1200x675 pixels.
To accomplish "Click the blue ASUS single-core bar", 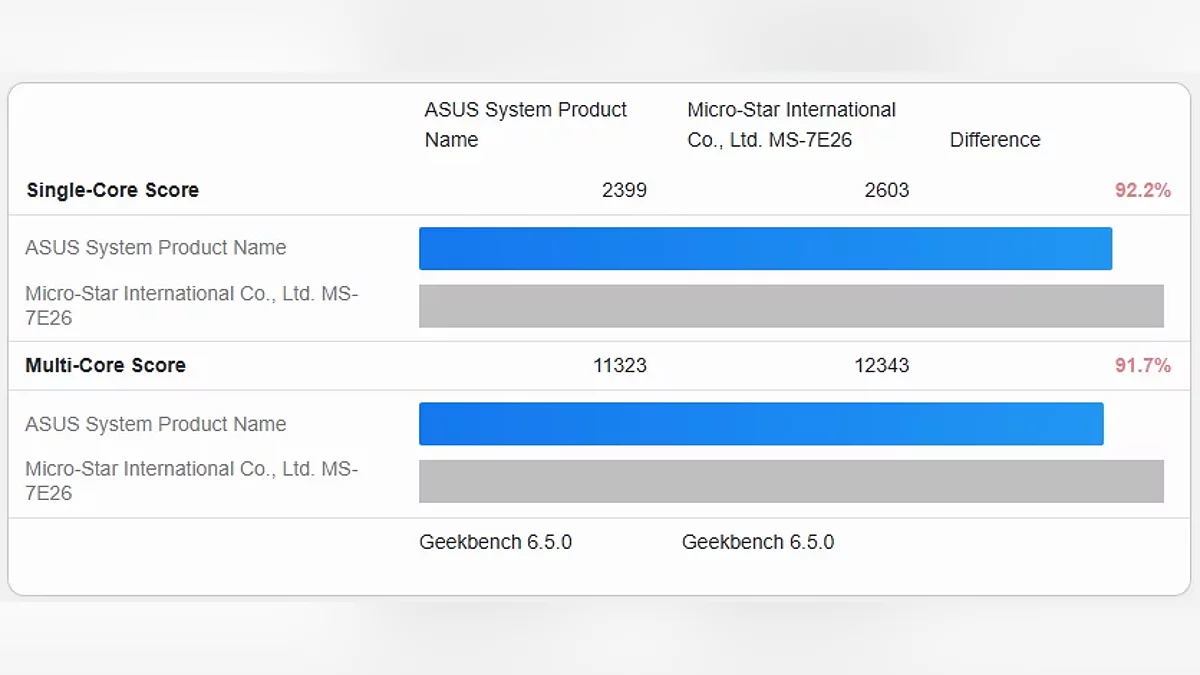I will (765, 248).
